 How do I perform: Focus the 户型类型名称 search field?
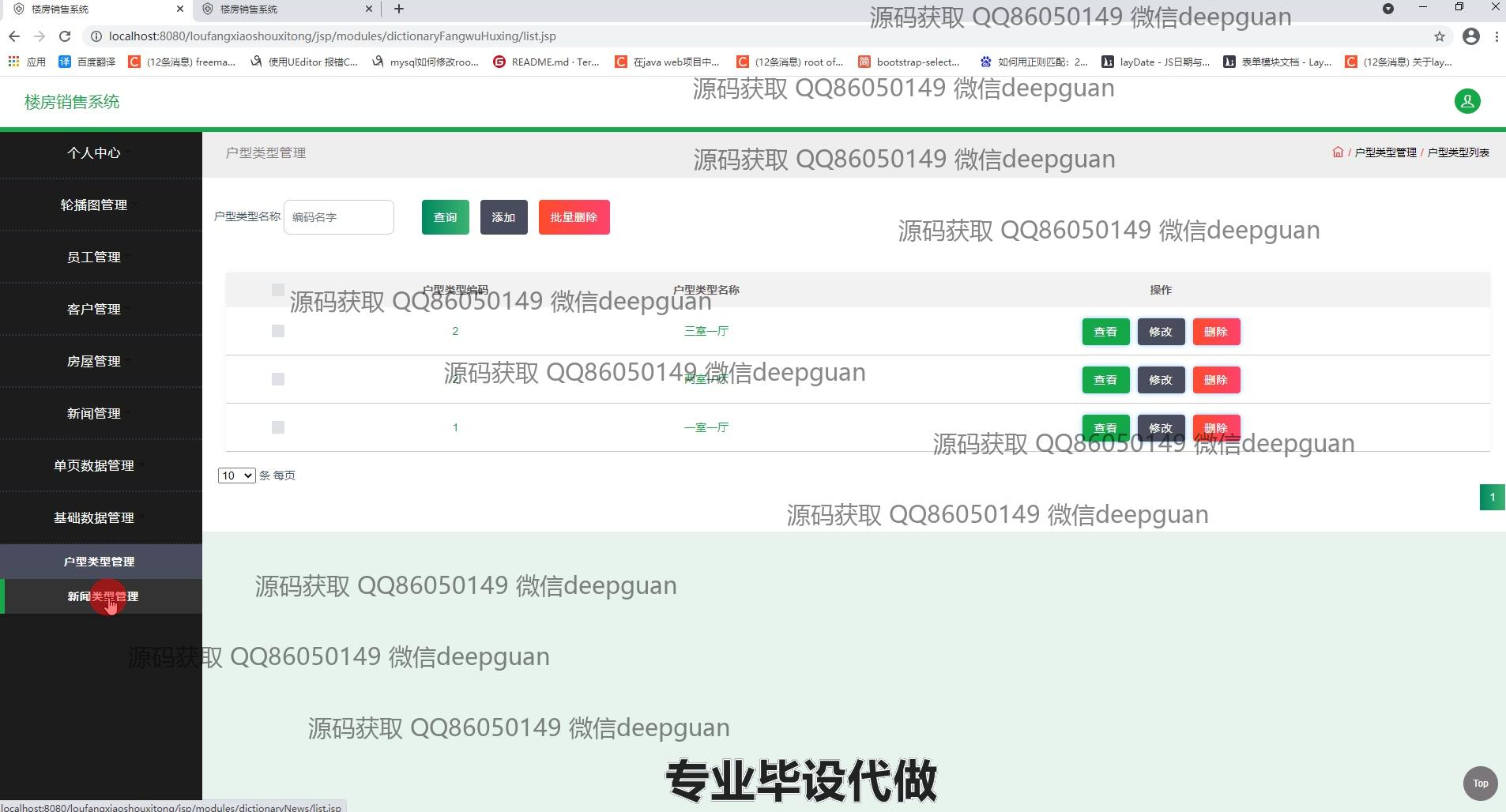(x=338, y=217)
